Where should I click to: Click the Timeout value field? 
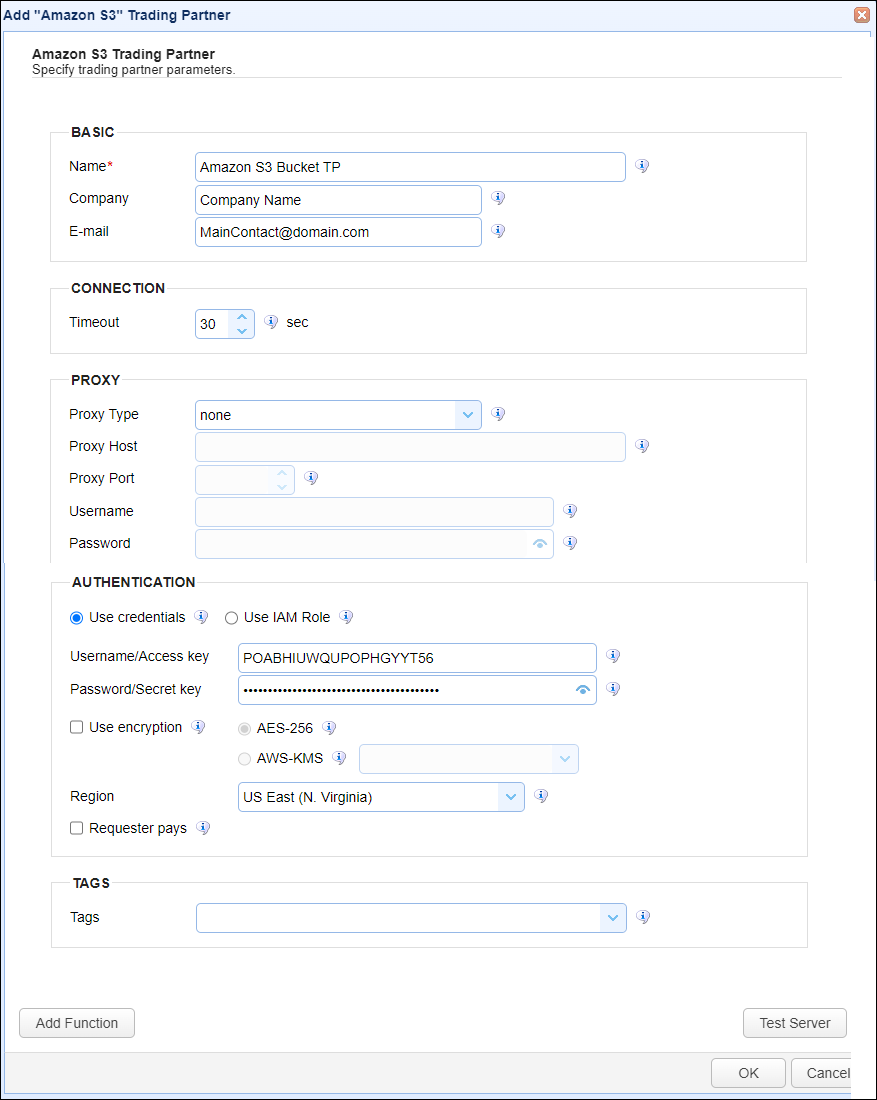pos(213,324)
